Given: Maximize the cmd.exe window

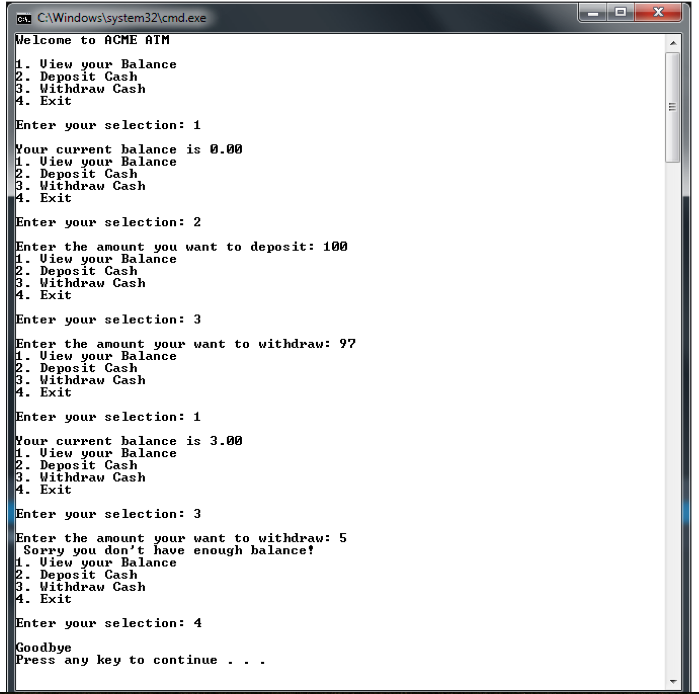Looking at the screenshot, I should tap(621, 12).
